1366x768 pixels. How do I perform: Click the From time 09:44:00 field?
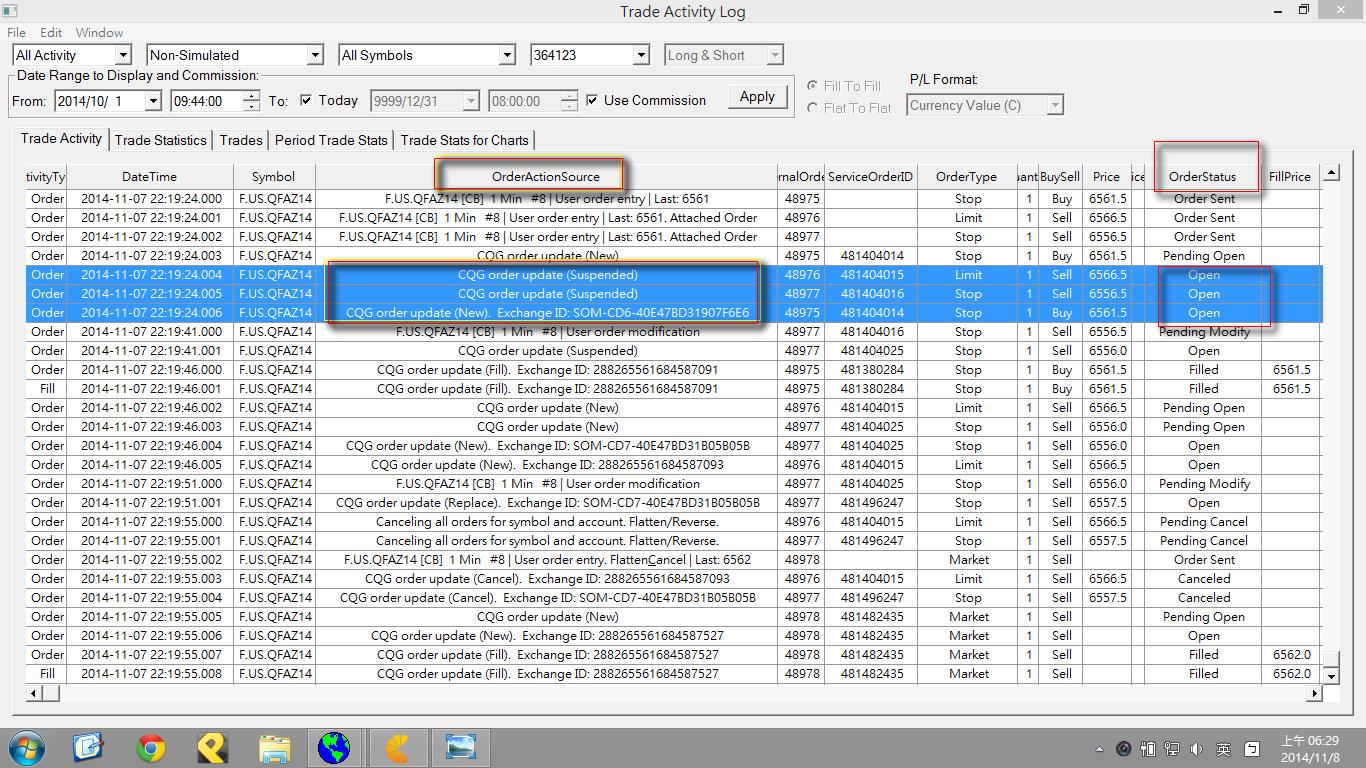(x=206, y=101)
